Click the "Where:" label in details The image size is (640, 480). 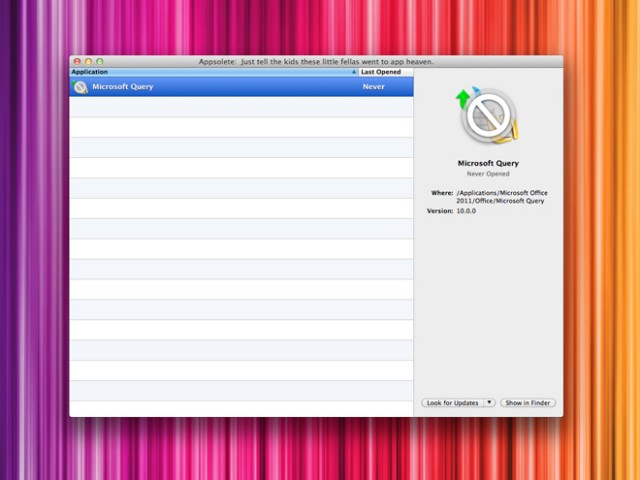coord(442,193)
